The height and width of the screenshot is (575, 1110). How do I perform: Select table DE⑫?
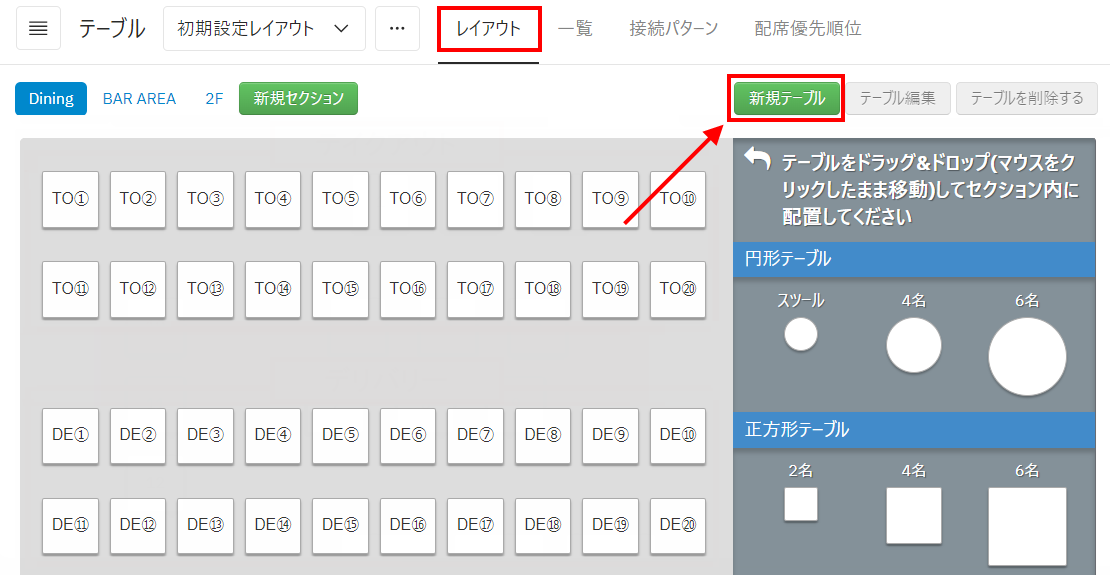click(x=138, y=526)
